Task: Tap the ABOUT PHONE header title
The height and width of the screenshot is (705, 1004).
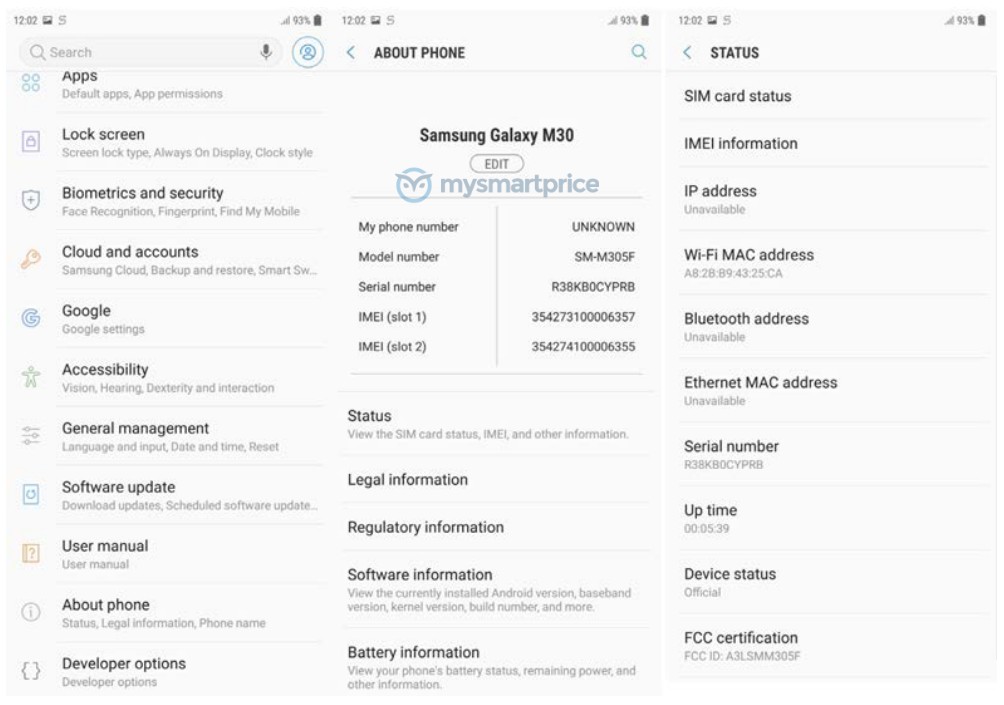Action: click(x=419, y=53)
